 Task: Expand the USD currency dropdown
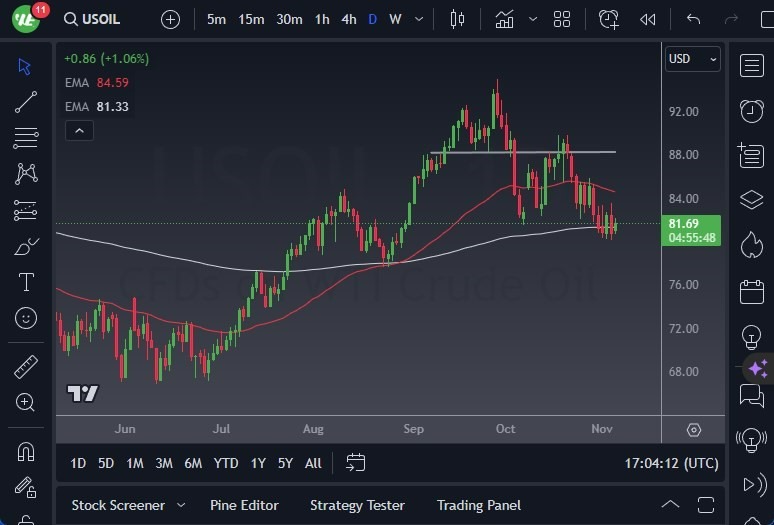coord(692,59)
